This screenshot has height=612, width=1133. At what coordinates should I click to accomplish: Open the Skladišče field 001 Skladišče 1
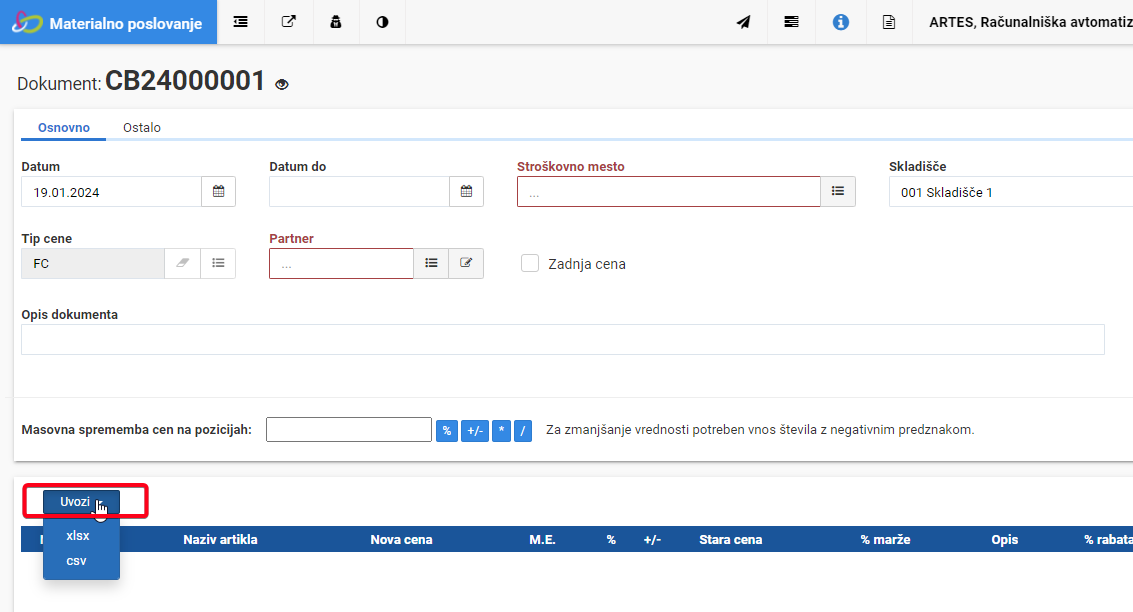click(x=1011, y=192)
